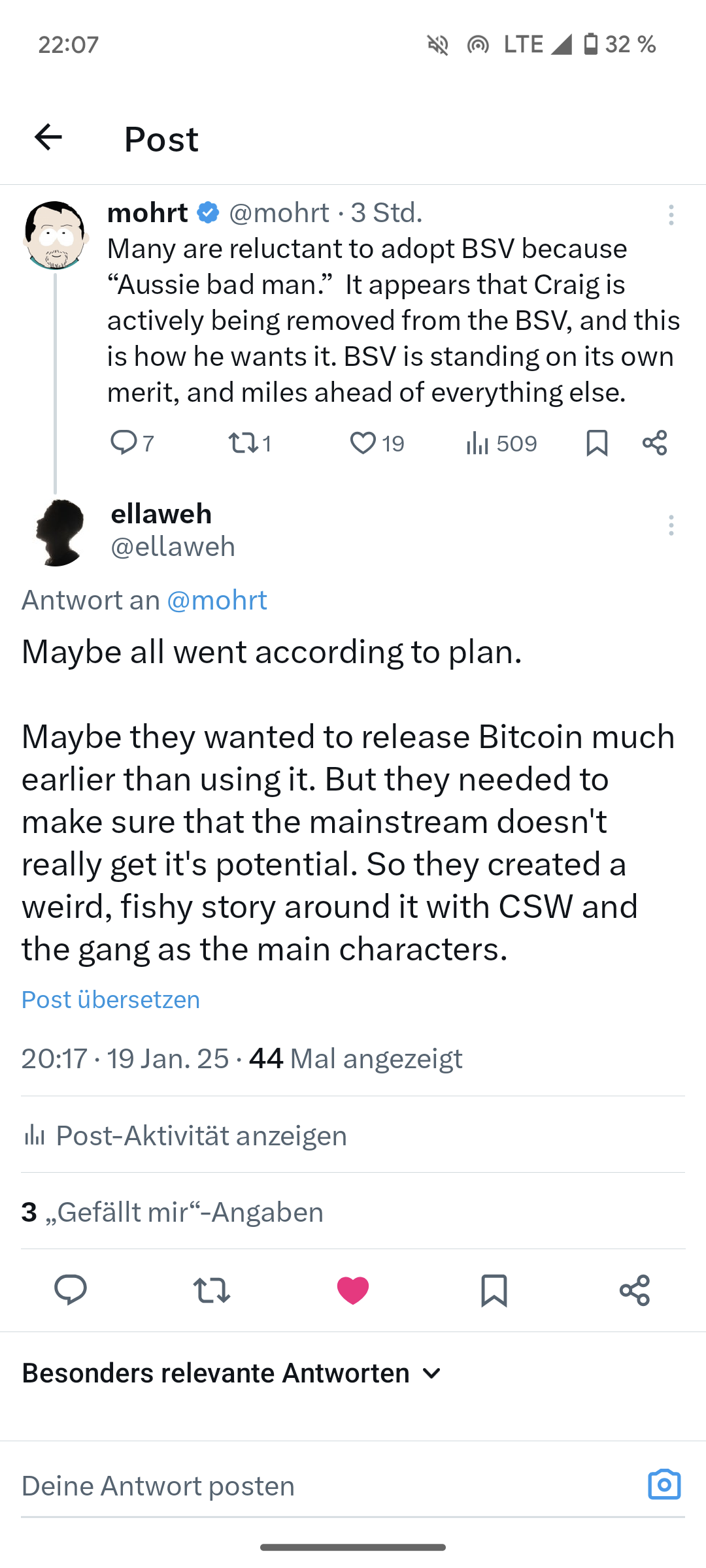Open more options for ellaweh's post
The image size is (706, 1568).
pos(671,525)
